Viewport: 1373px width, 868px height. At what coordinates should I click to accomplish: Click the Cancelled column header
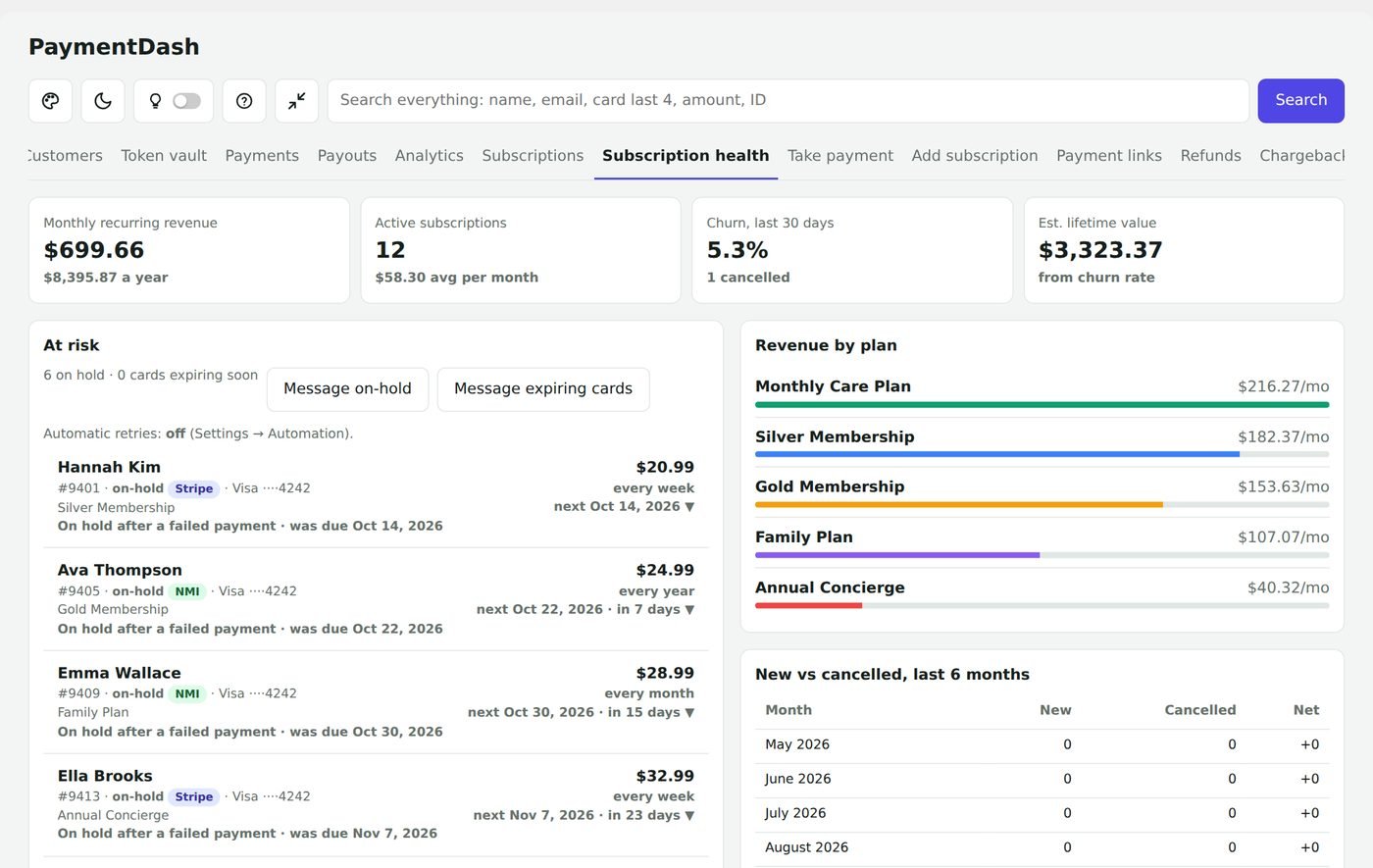pos(1199,711)
